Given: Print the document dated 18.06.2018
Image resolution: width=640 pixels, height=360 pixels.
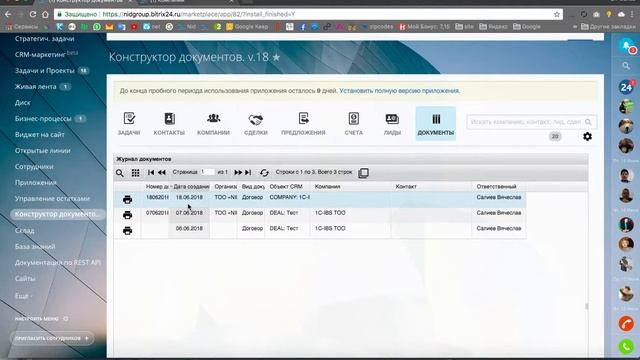Looking at the screenshot, I should tap(127, 199).
